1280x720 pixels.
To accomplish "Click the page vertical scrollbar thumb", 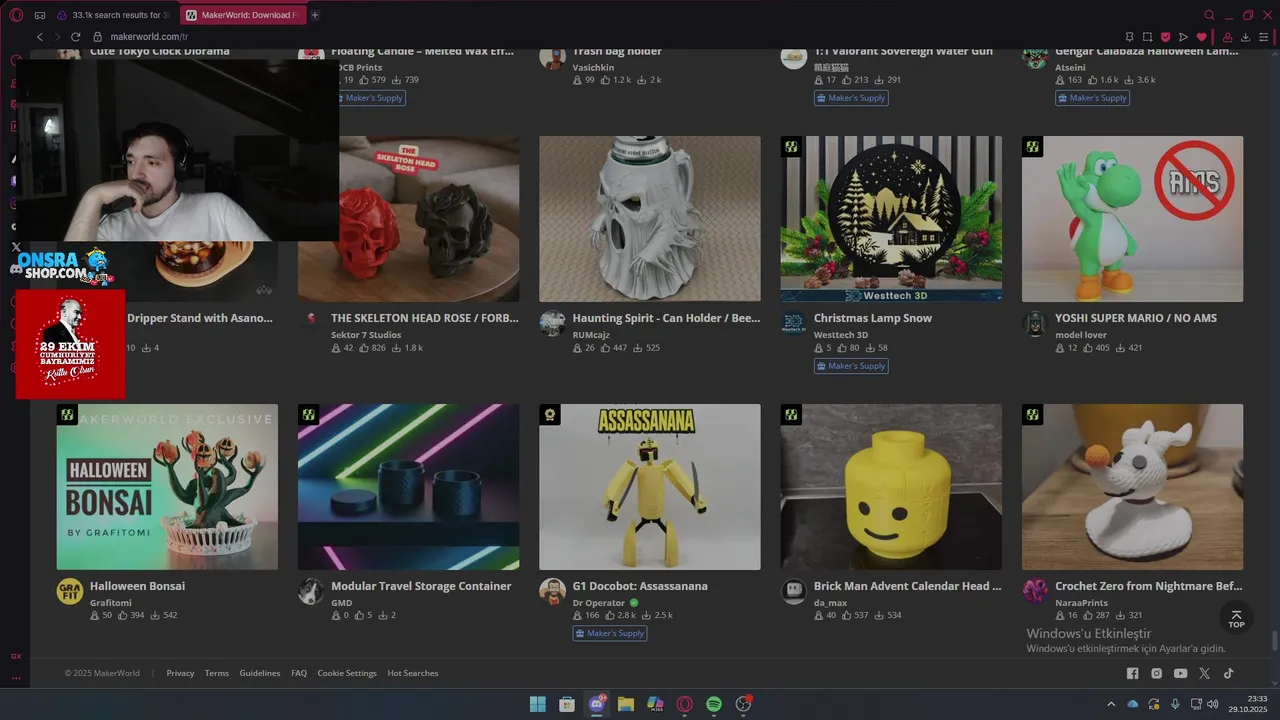I will tap(1274, 641).
